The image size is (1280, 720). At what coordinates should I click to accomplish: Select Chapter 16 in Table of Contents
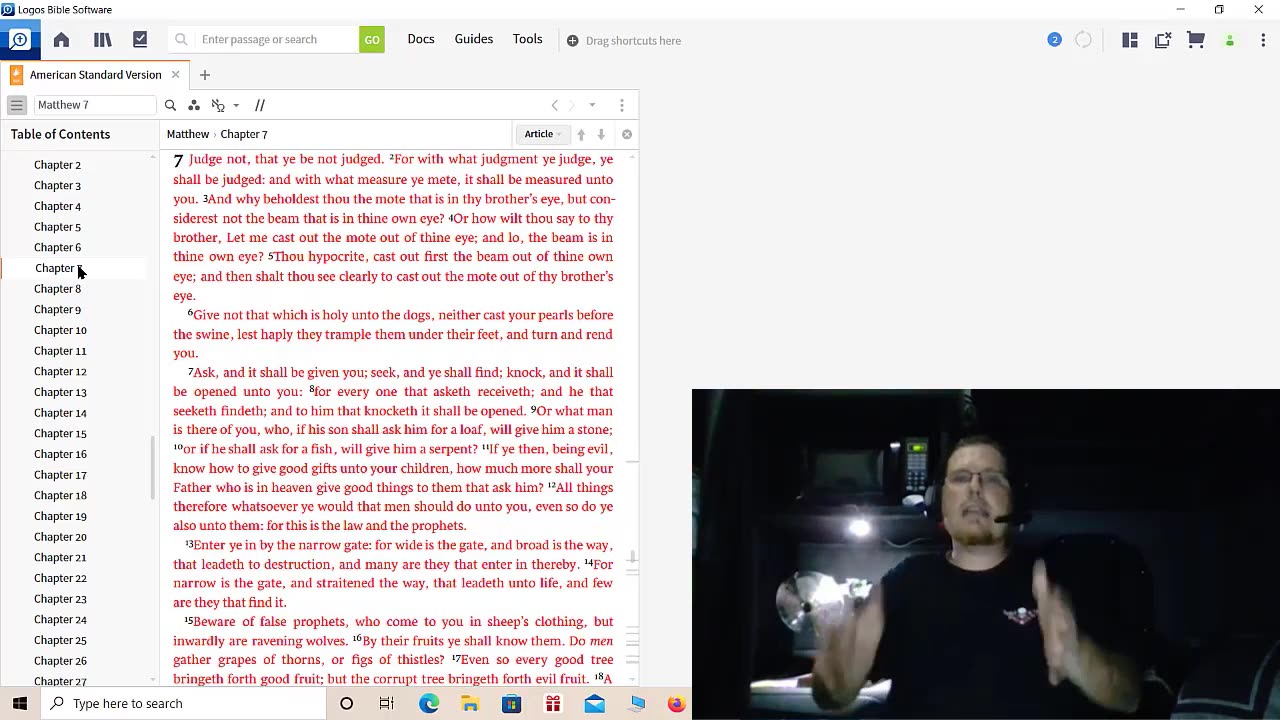point(60,454)
